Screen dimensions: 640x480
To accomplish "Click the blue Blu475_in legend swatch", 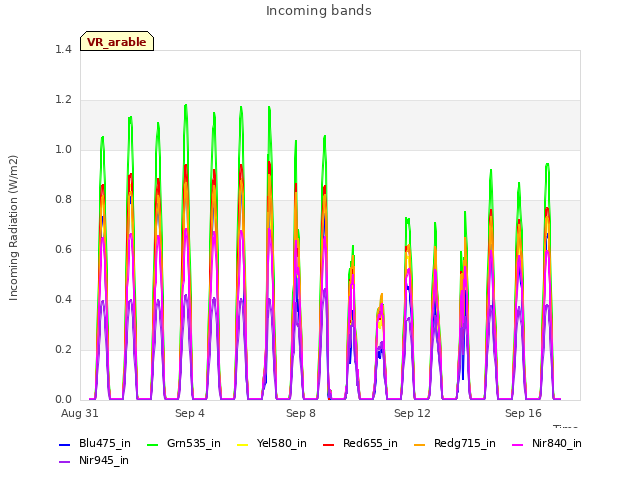I will point(64,444).
